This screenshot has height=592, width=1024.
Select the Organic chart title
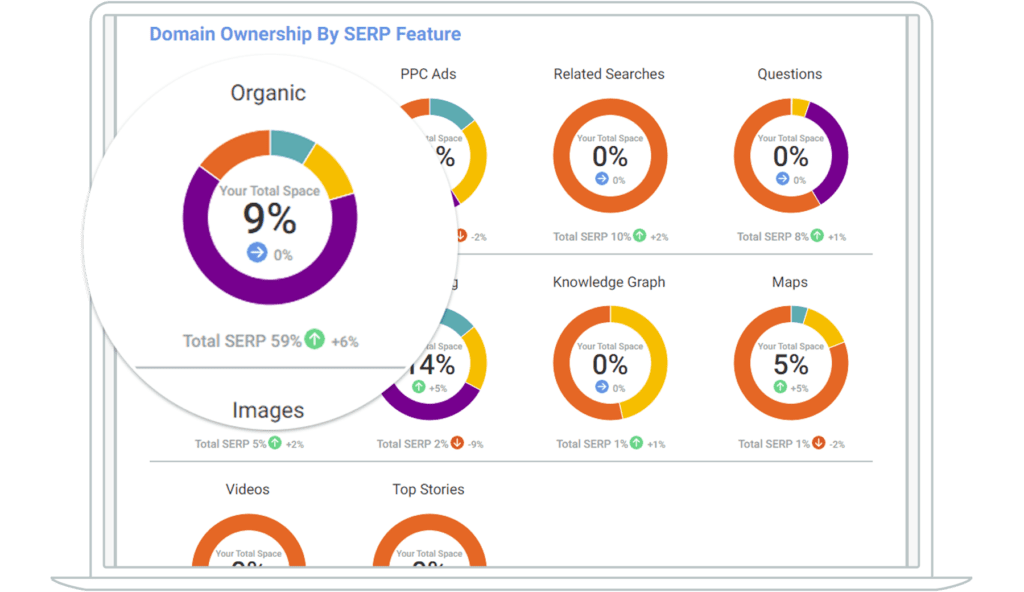[268, 92]
